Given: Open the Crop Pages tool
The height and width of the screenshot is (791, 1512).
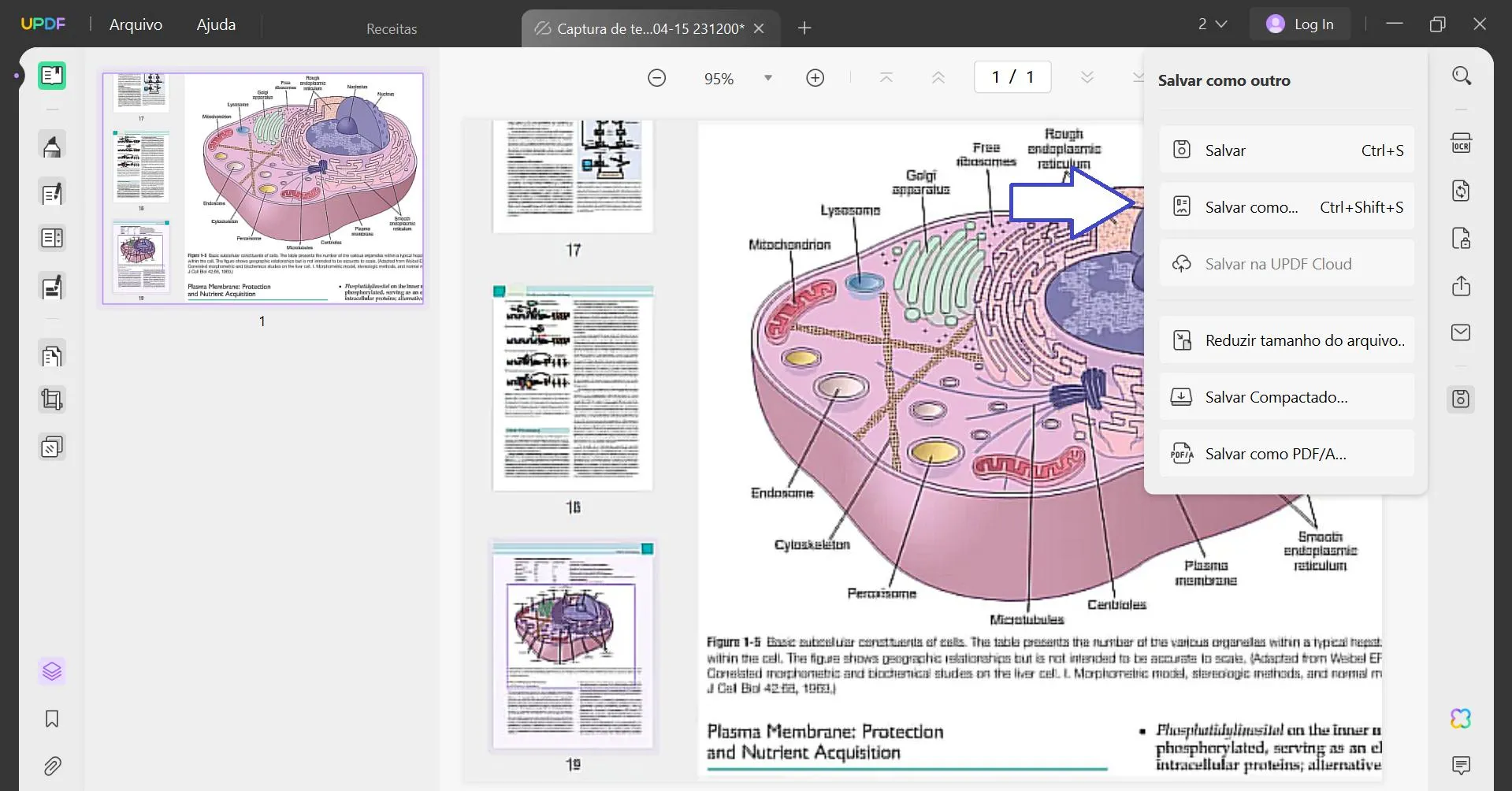Looking at the screenshot, I should [52, 399].
